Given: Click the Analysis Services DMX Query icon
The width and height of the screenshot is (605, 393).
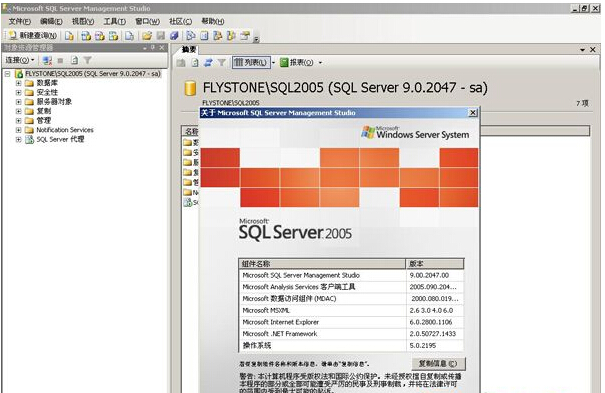Looking at the screenshot, I should click(100, 36).
